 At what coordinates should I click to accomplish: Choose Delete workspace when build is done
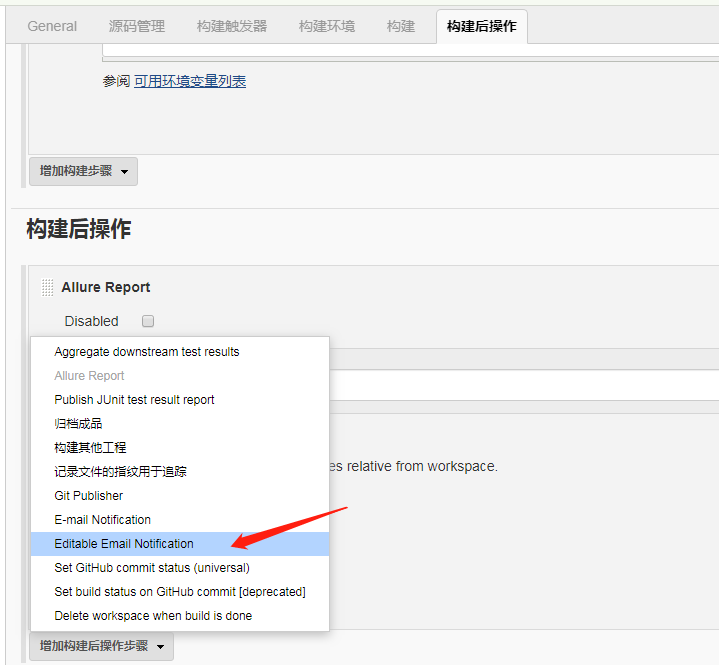180,616
